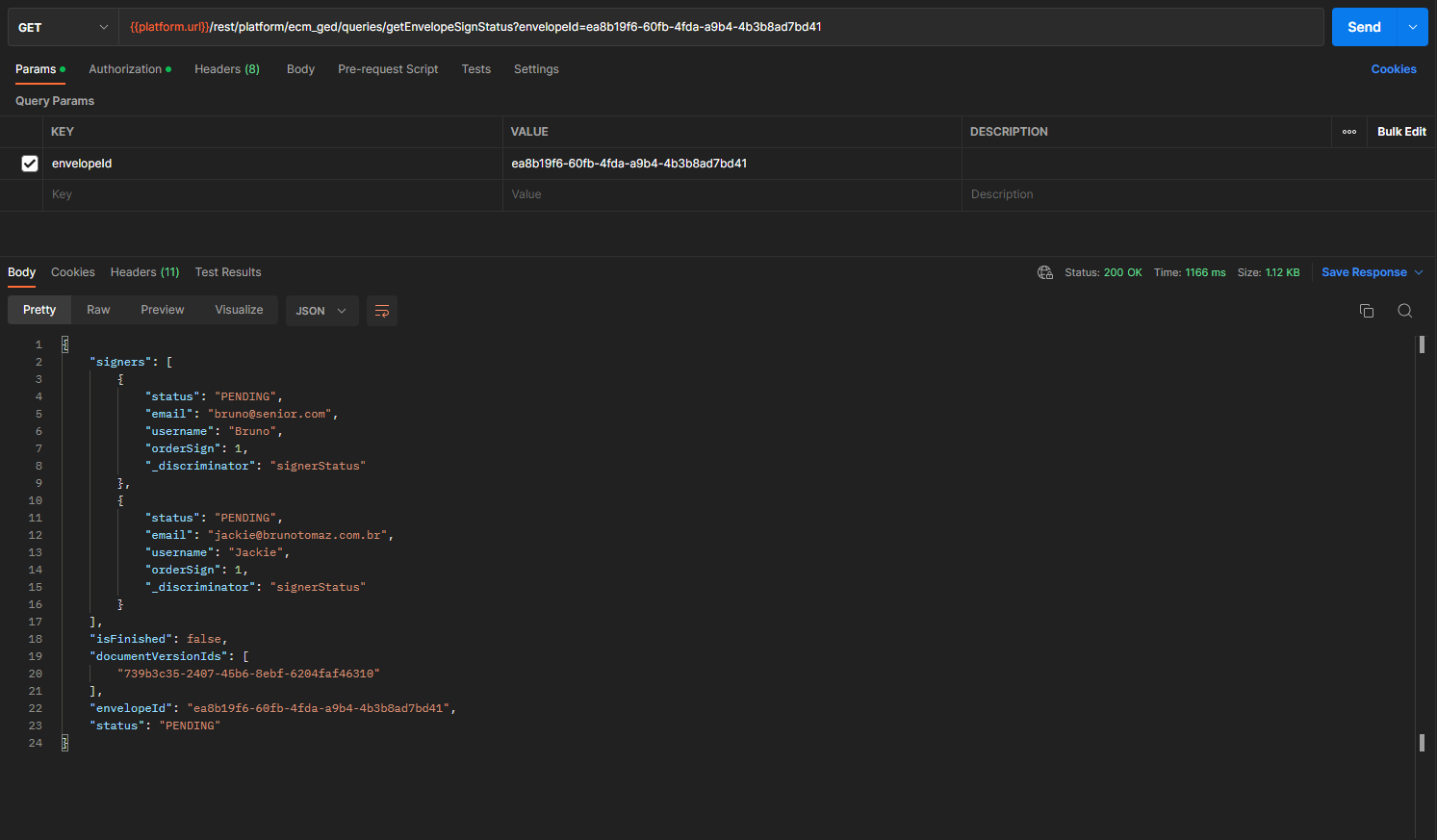Switch to the Visualize response view
1437x840 pixels.
click(239, 310)
